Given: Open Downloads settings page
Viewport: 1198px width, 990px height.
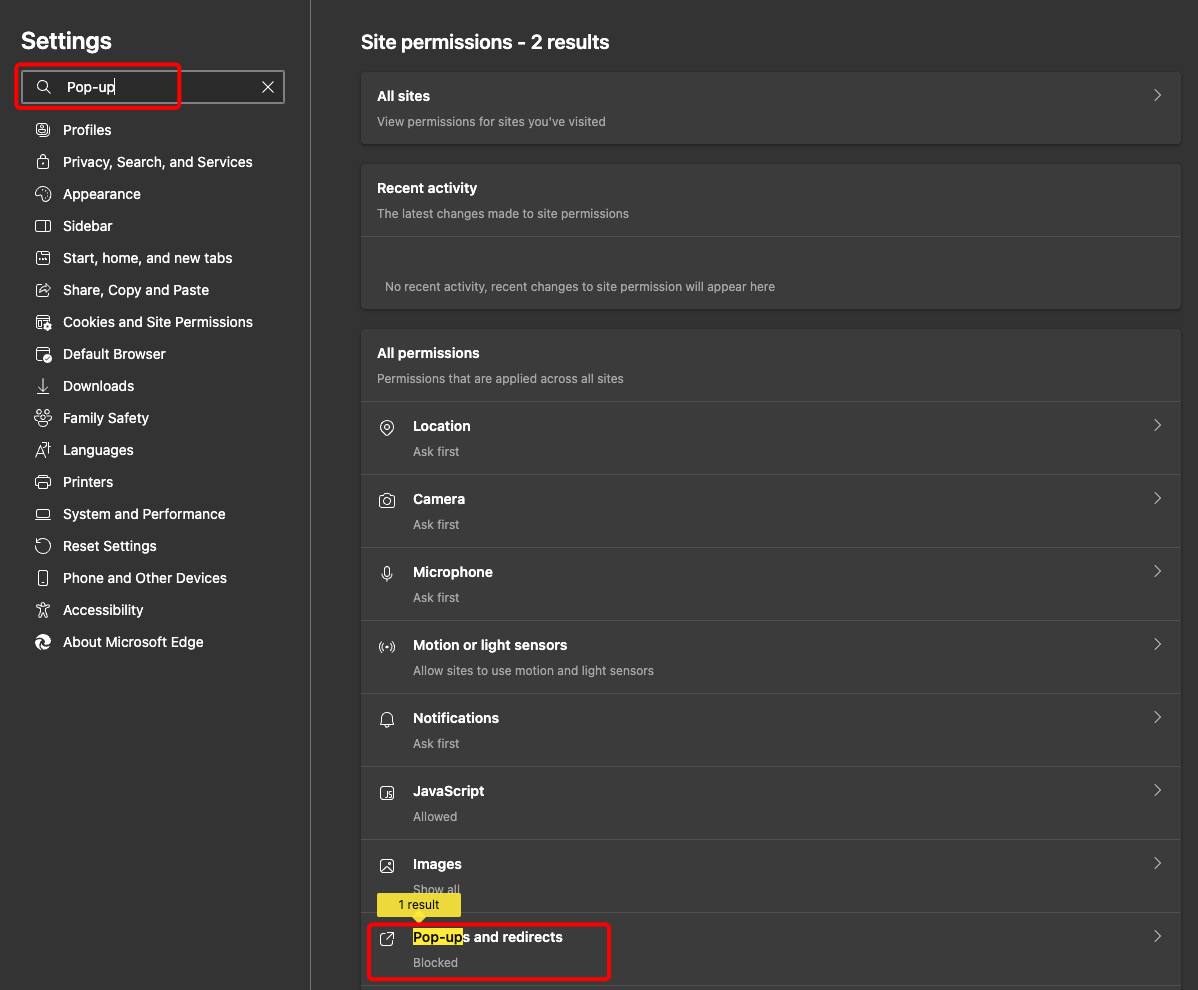Looking at the screenshot, I should (x=99, y=387).
